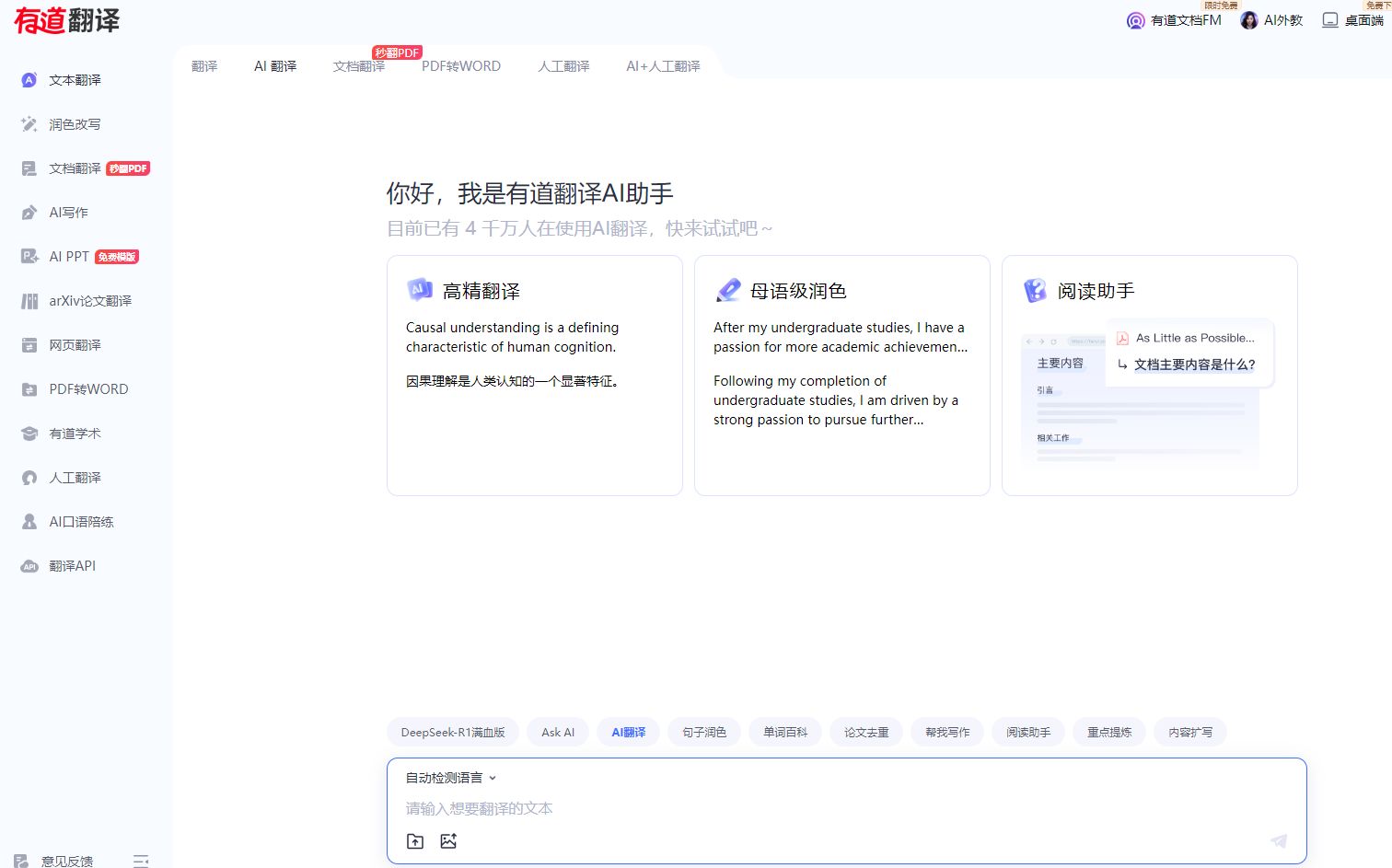Switch to the 翻译 top tab
This screenshot has width=1392, height=868.
pos(204,66)
